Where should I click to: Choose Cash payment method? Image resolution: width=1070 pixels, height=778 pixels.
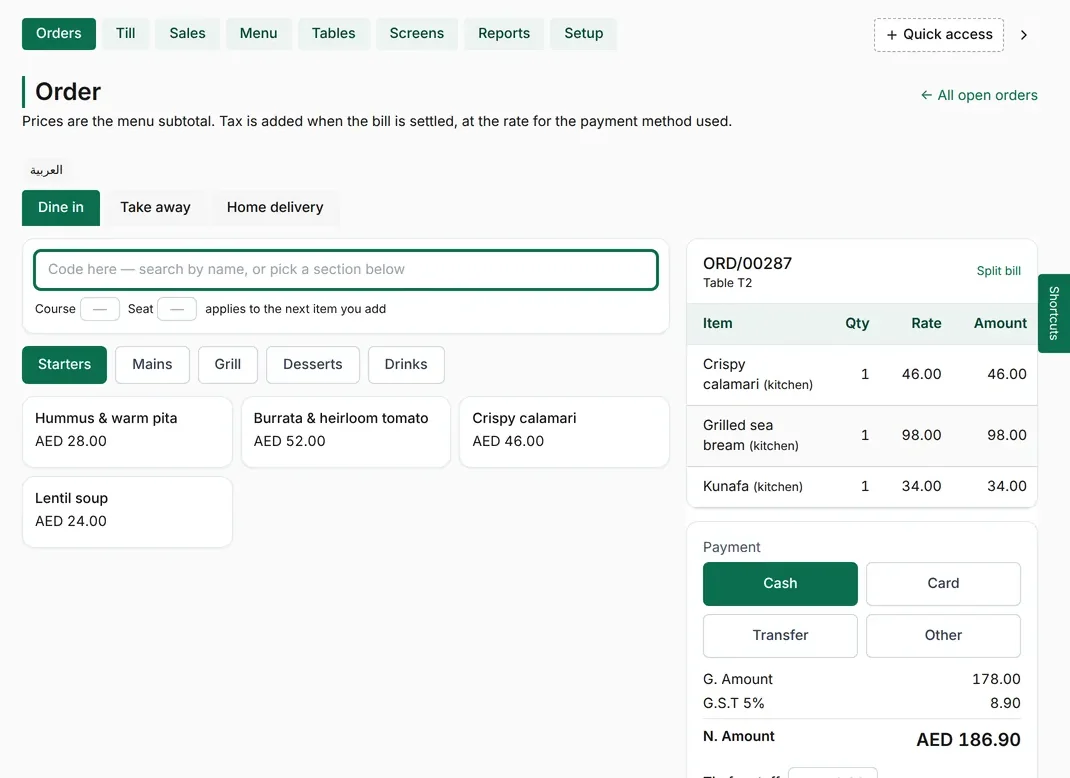[x=780, y=584]
